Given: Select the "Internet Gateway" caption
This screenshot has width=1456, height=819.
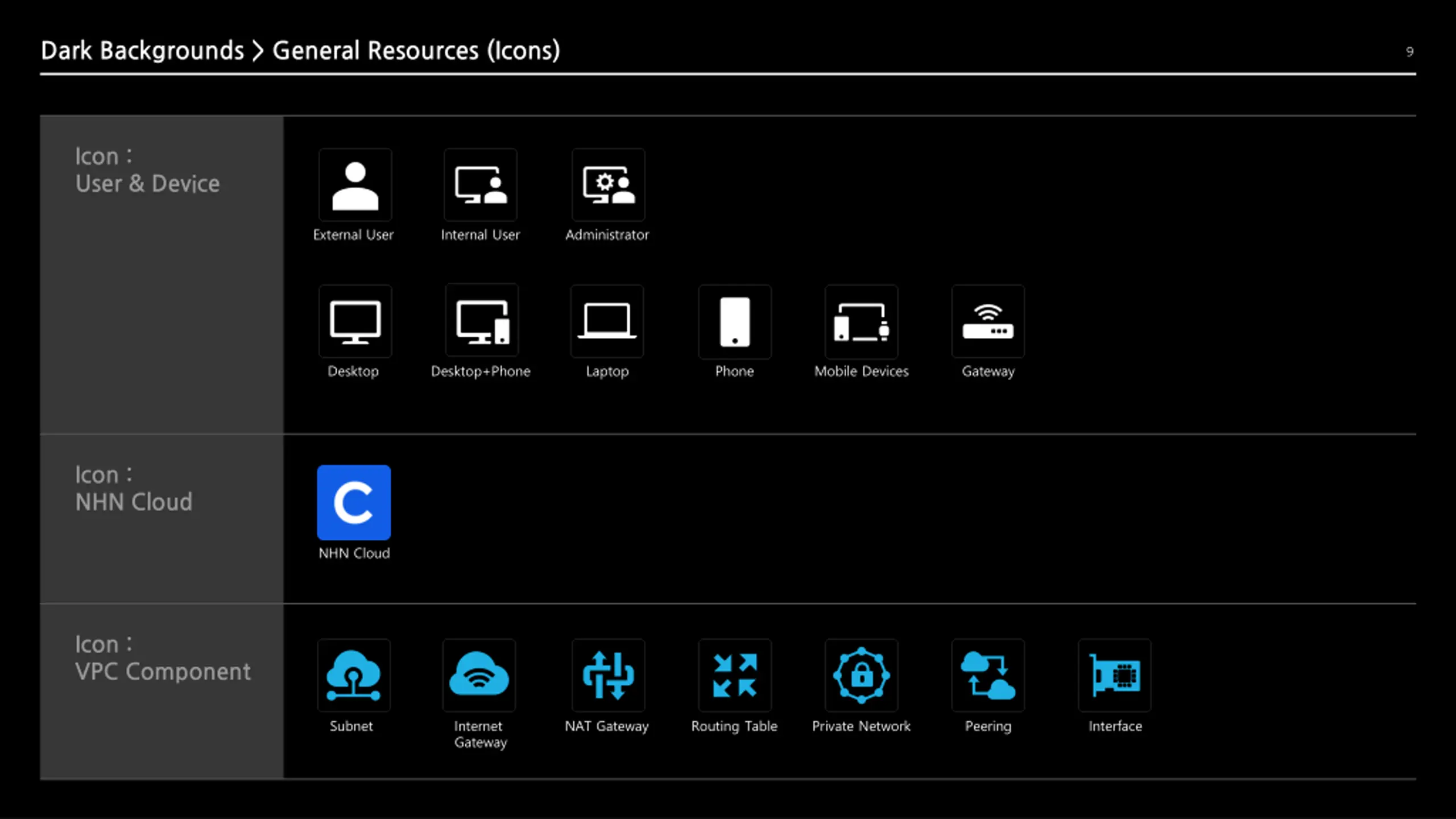Looking at the screenshot, I should click(x=480, y=734).
